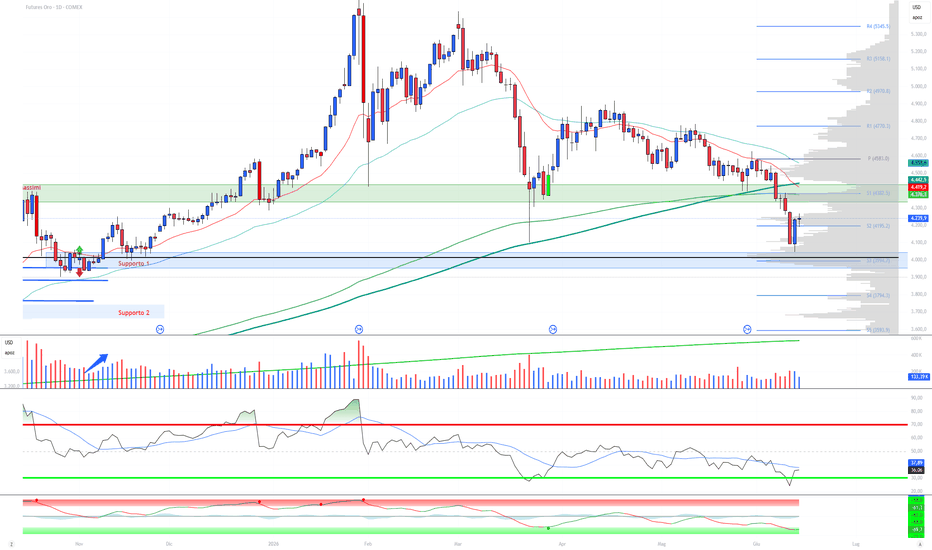This screenshot has width=932, height=550.
Task: Click the green up-arrow marker above November candles
Action: (x=79, y=250)
